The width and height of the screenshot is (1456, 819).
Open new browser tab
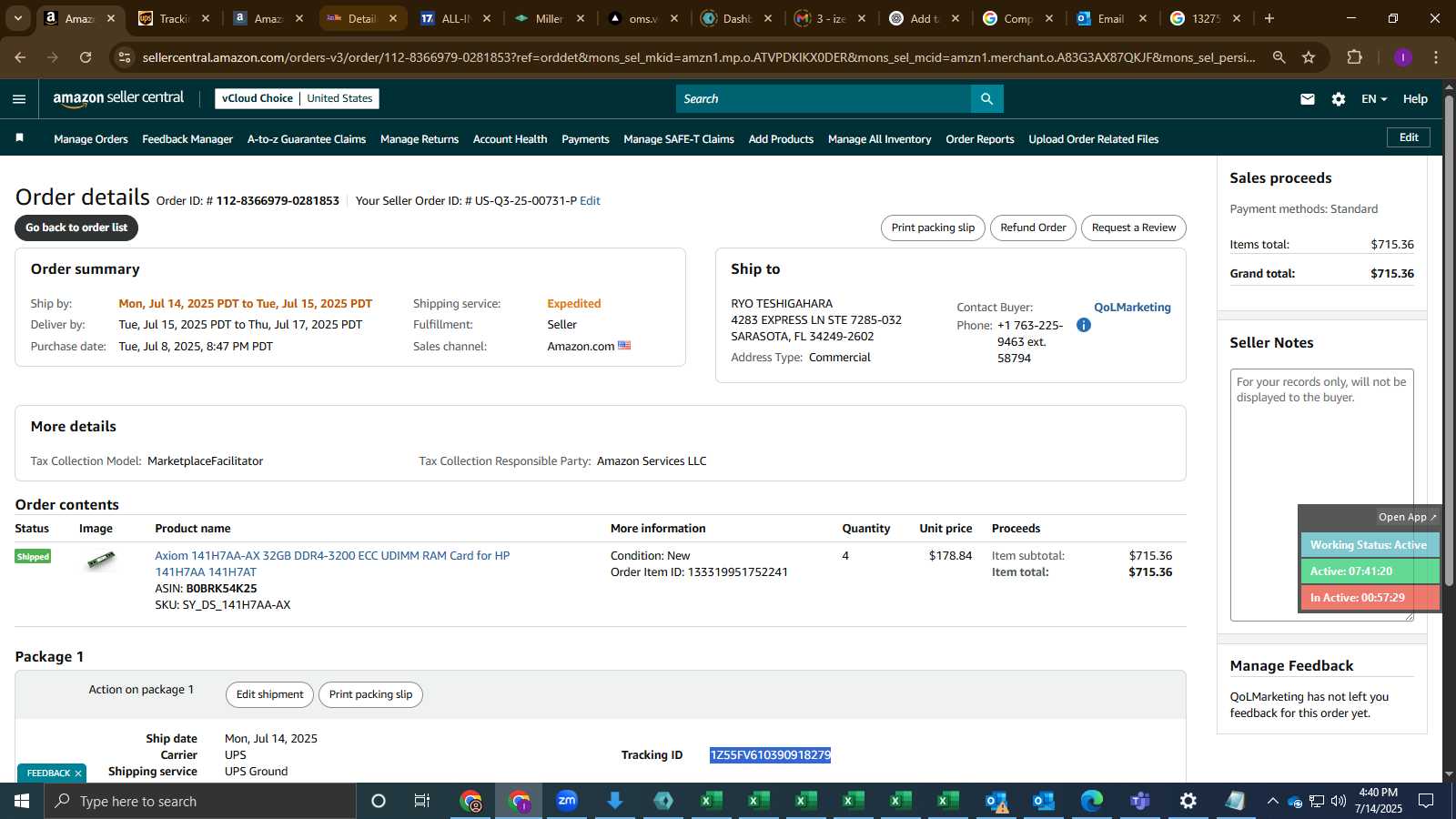(x=1269, y=18)
